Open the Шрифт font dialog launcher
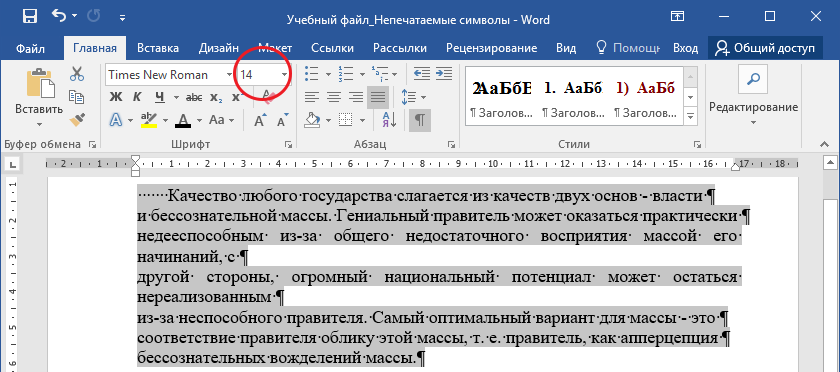 coord(289,144)
